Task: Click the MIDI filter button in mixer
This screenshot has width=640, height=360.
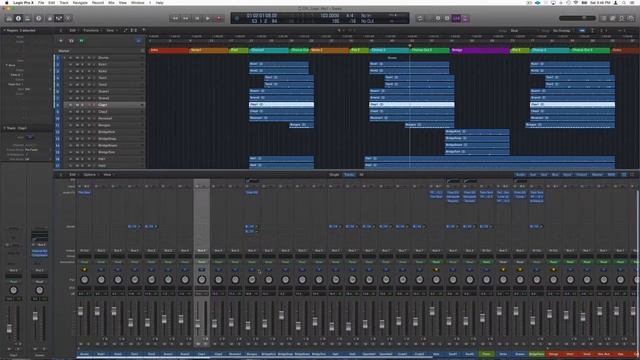Action: click(611, 175)
